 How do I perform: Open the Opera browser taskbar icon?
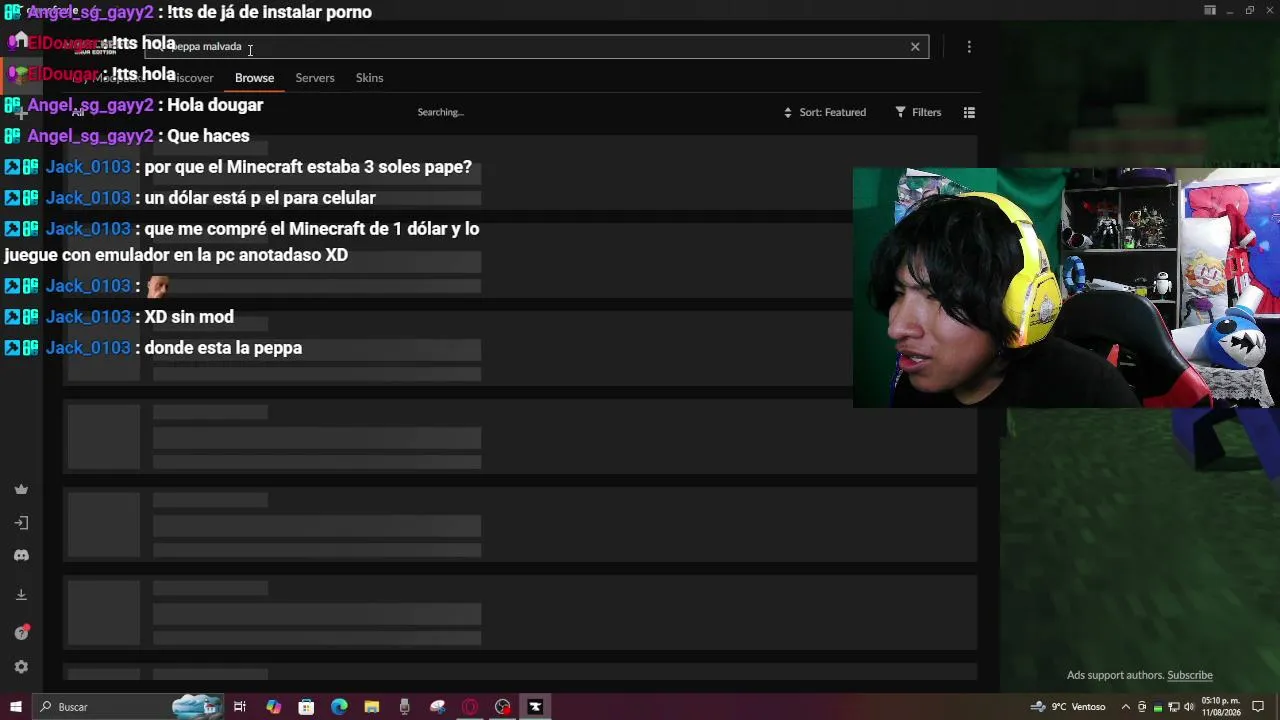[470, 707]
